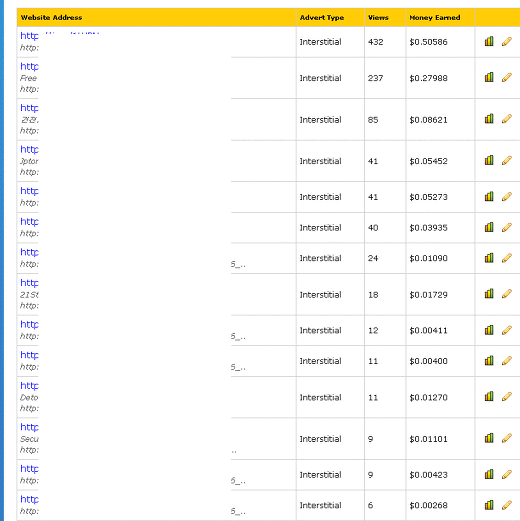Viewport: 520px width, 521px height.
Task: Open the blue http link above 'Deto'
Action: 29,386
